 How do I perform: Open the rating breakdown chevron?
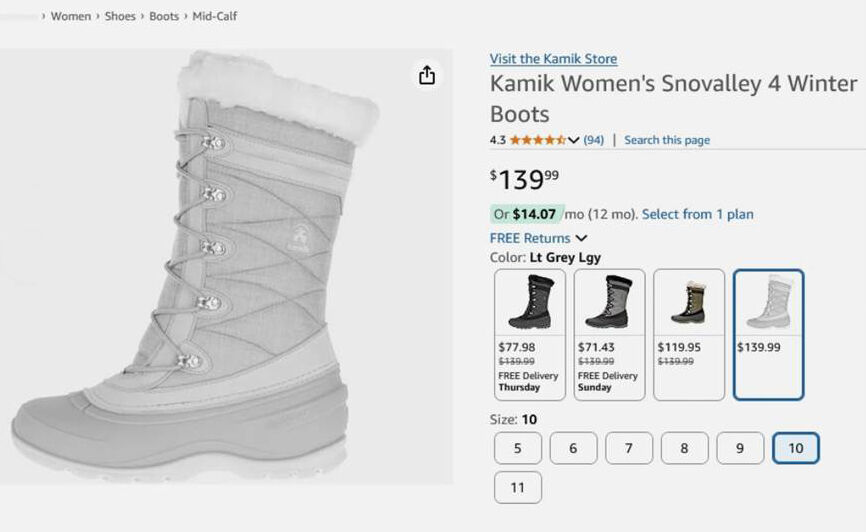point(574,140)
